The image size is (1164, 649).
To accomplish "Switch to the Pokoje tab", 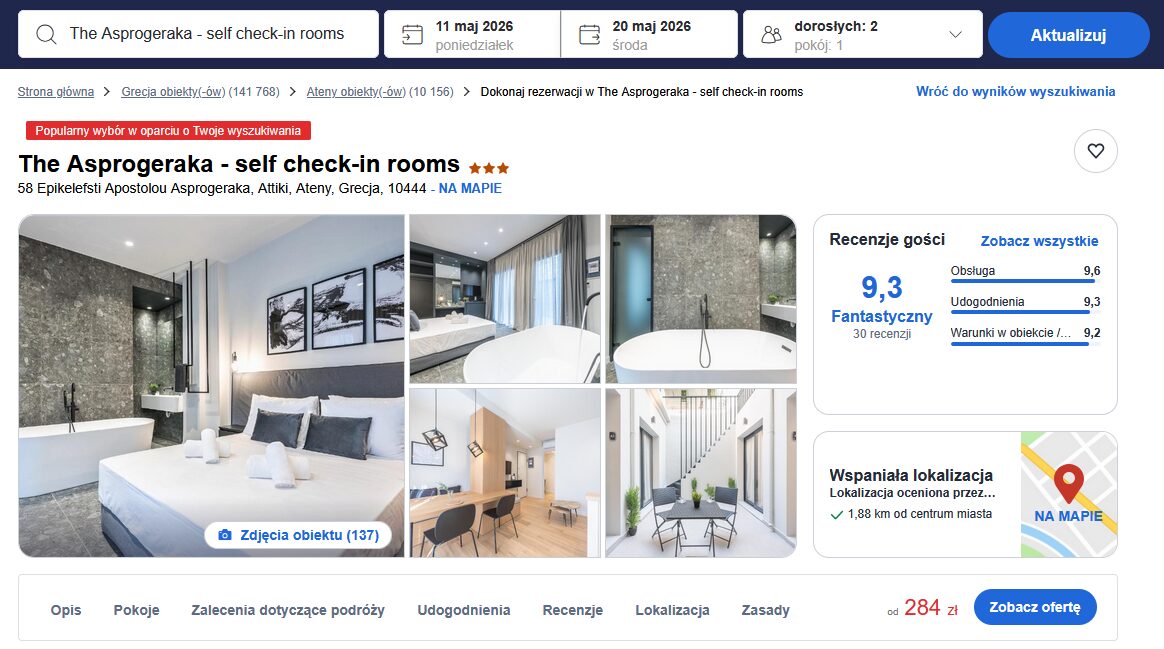I will click(x=137, y=610).
